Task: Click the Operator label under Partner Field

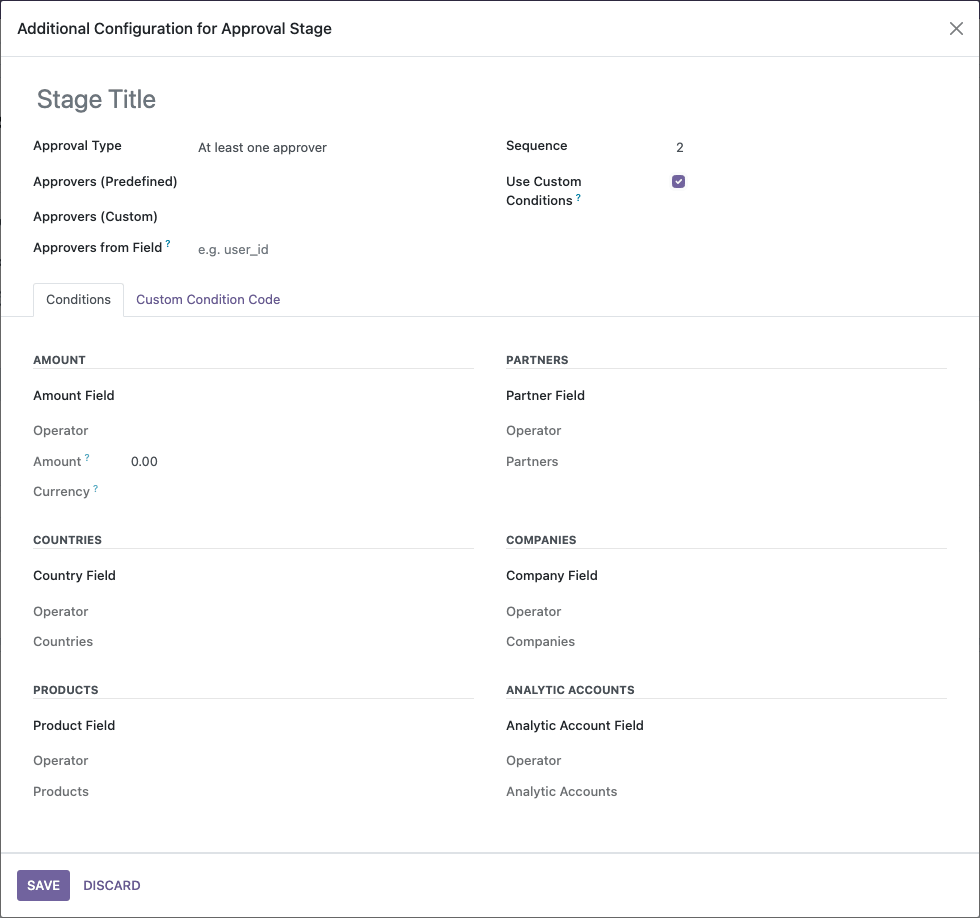Action: pos(533,431)
